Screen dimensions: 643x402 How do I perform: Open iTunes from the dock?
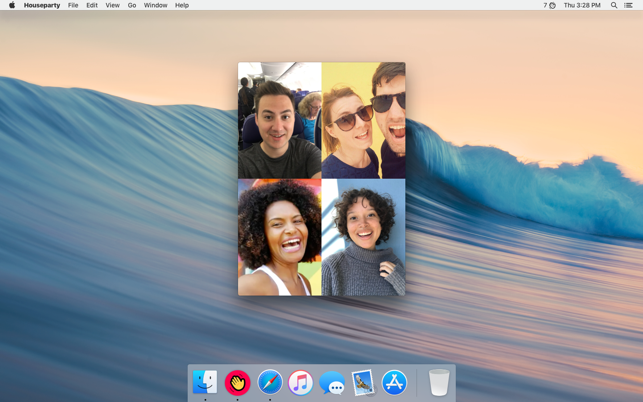(300, 382)
